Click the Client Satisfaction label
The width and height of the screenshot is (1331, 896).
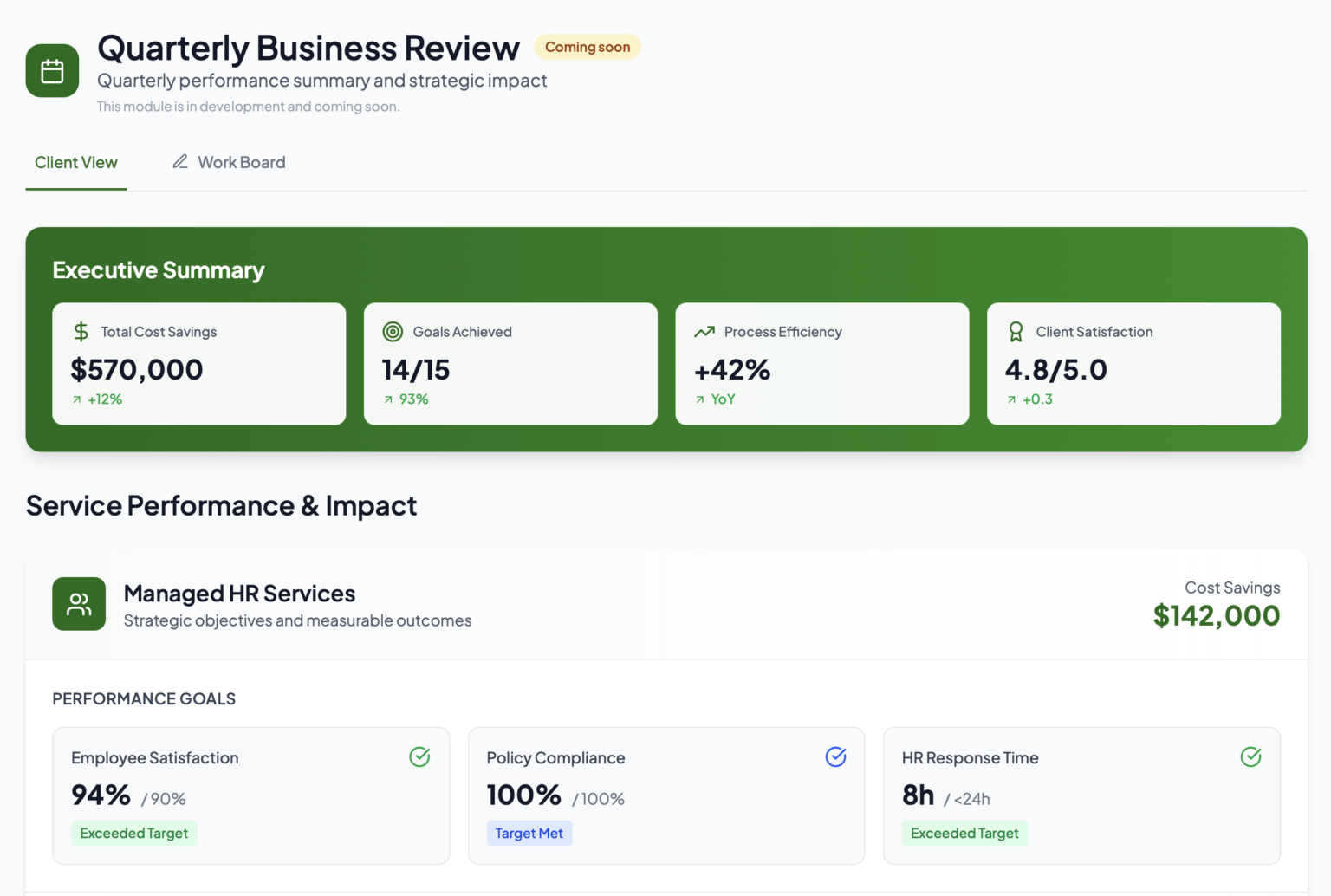(x=1094, y=332)
